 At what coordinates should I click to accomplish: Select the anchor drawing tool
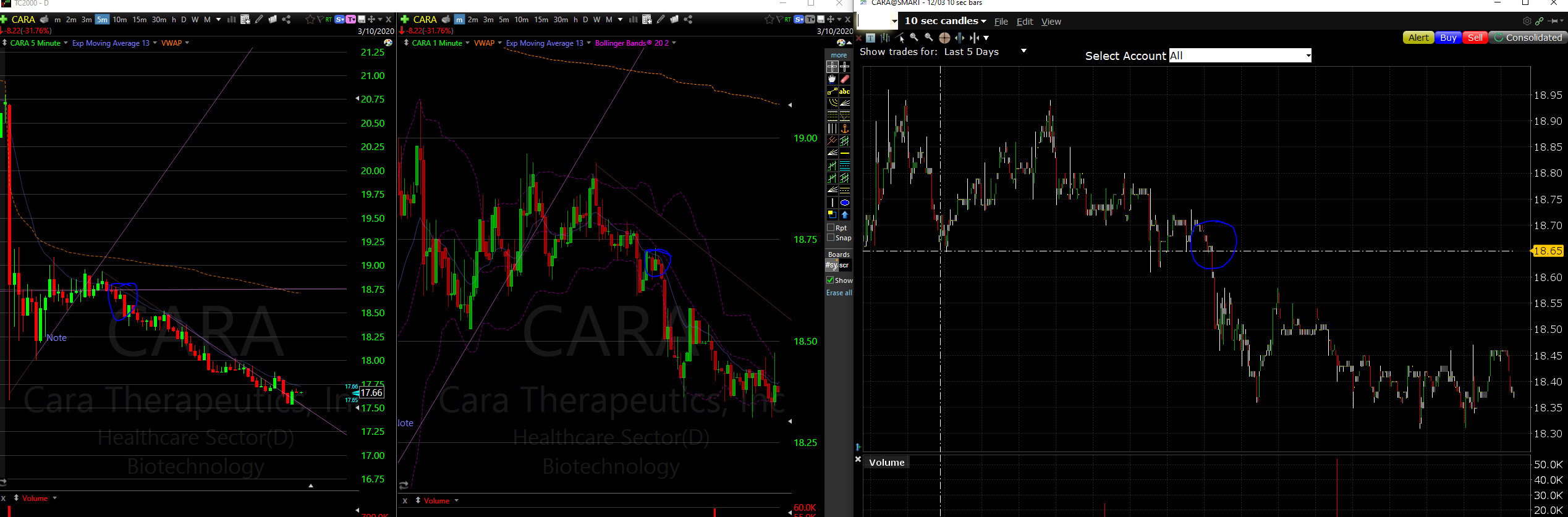point(844,128)
